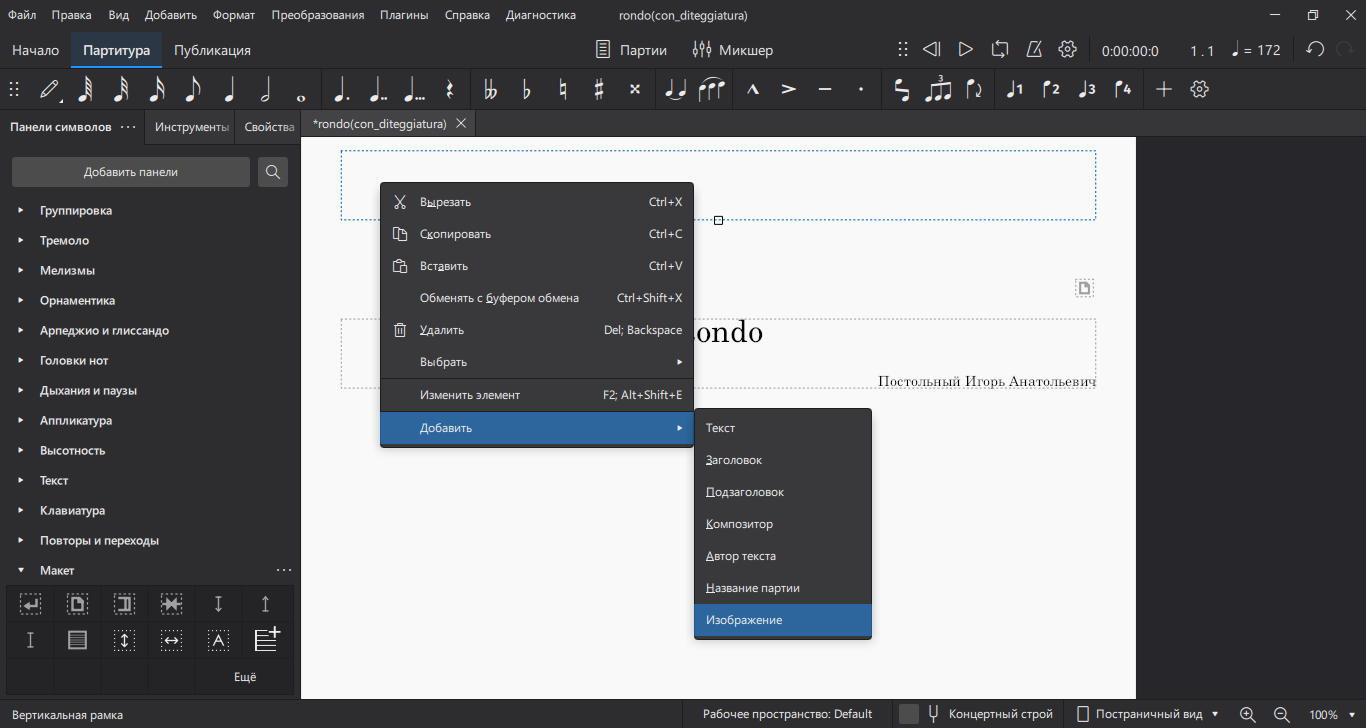Pick the system break icon in the Макет palette

coord(30,604)
